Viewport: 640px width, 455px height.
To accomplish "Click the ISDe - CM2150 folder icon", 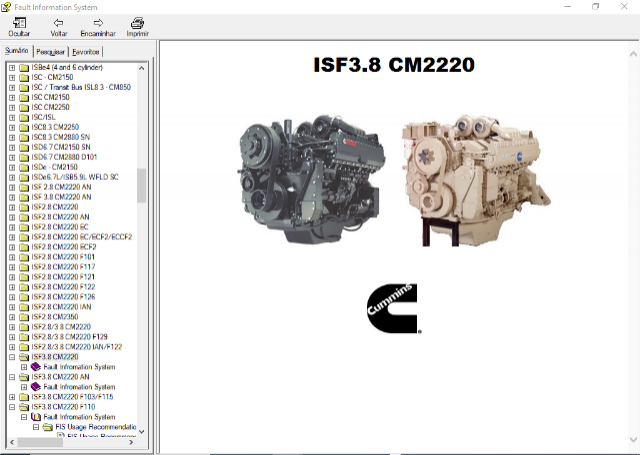I will click(x=24, y=167).
